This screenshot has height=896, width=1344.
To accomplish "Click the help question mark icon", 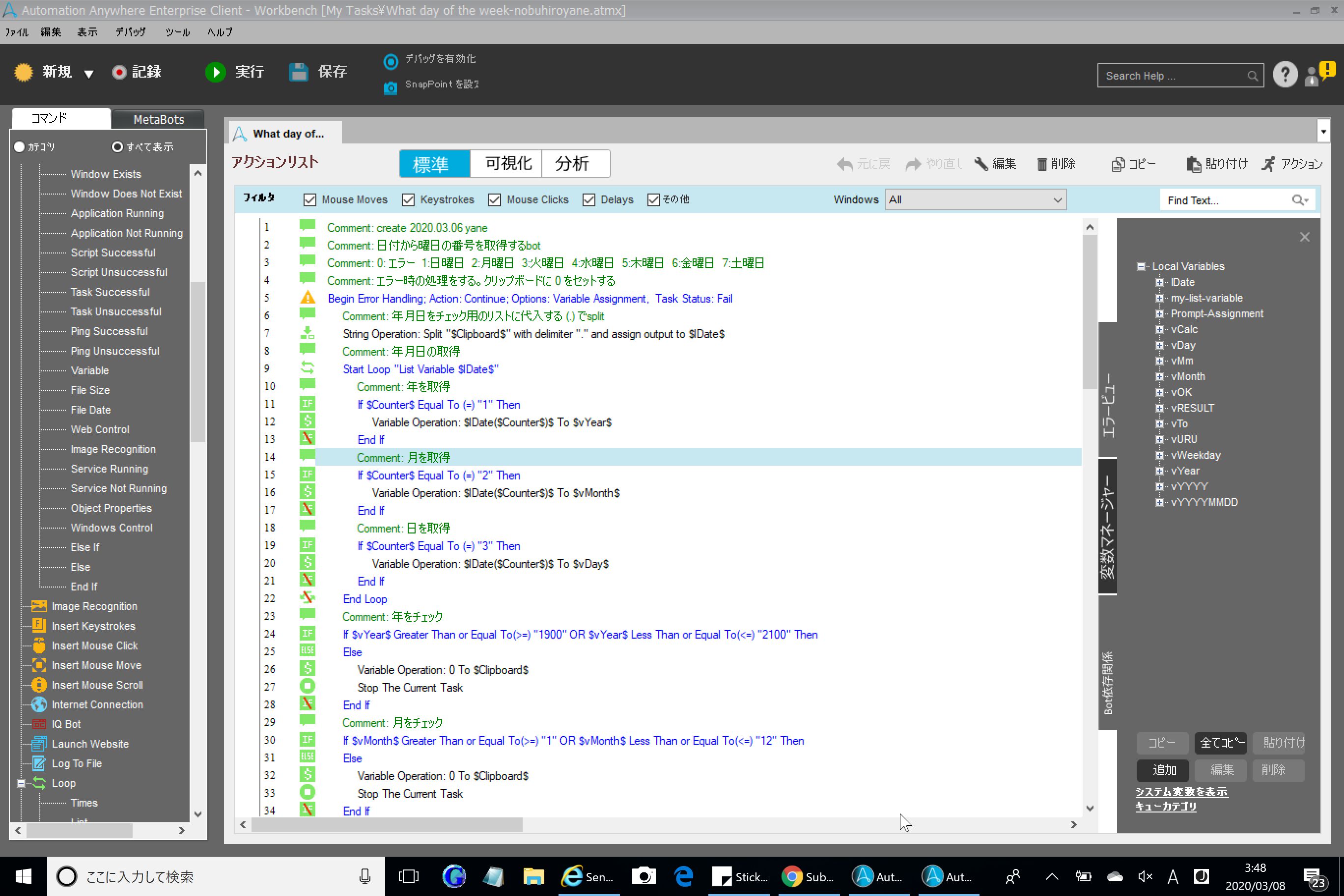I will 1285,75.
